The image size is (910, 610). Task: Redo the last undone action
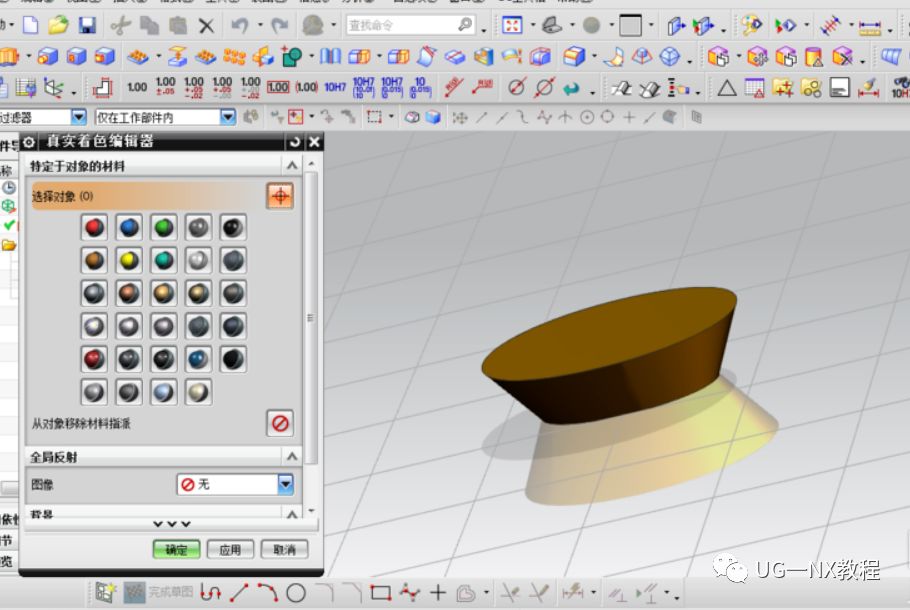point(280,25)
